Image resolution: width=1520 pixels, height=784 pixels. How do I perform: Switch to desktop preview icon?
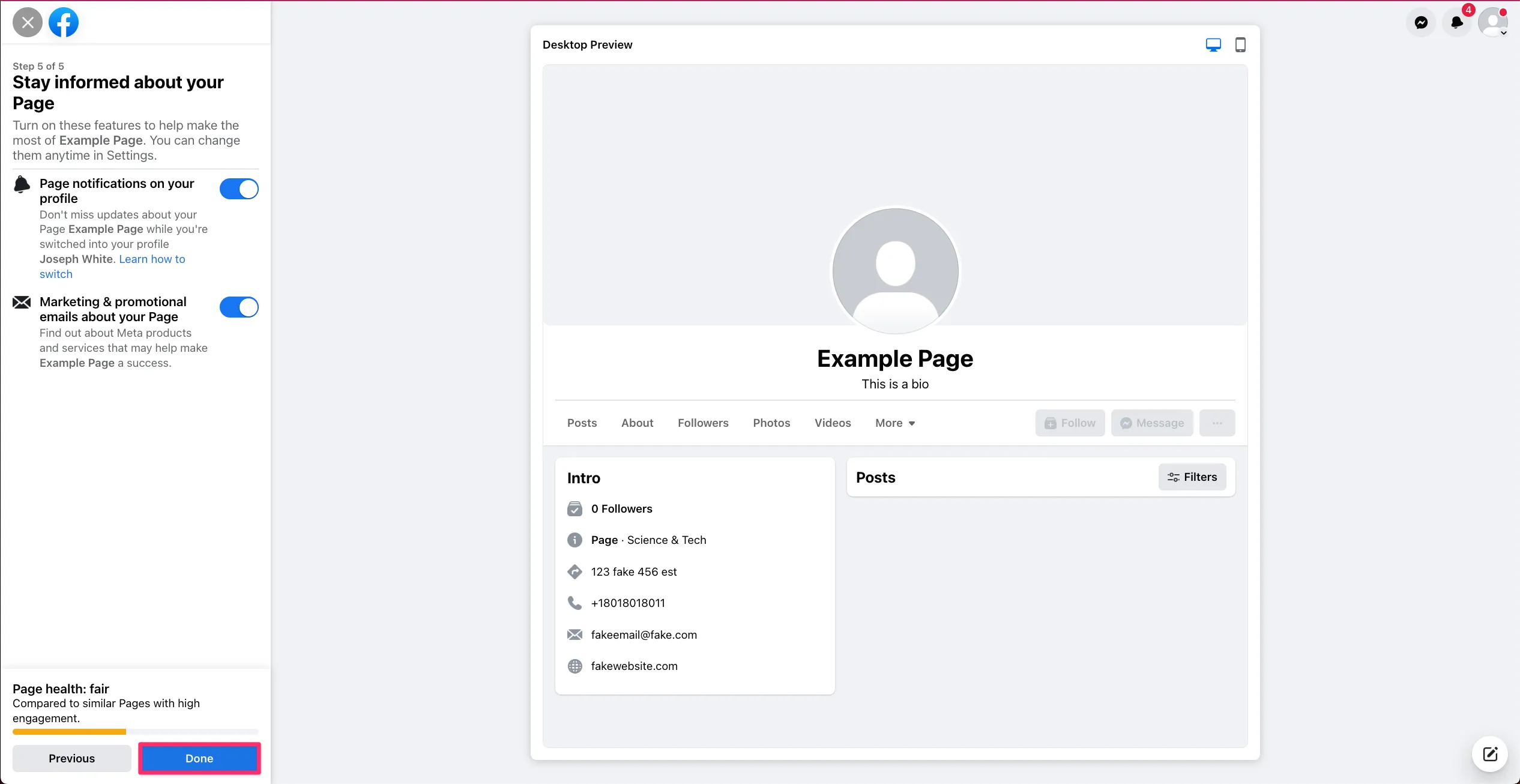click(x=1213, y=45)
